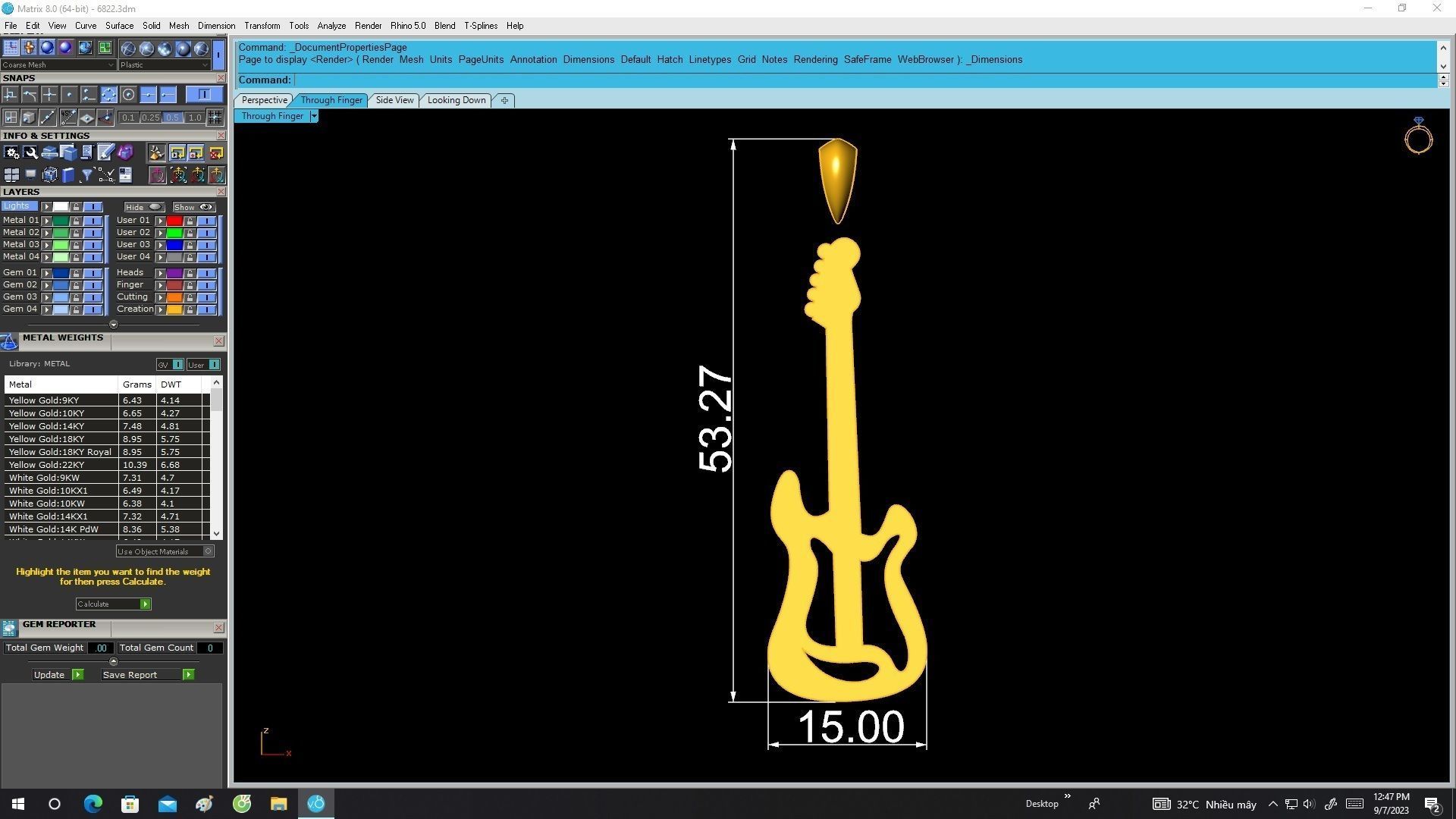
Task: Toggle the User 01 layer on/off switch
Action: [x=206, y=221]
